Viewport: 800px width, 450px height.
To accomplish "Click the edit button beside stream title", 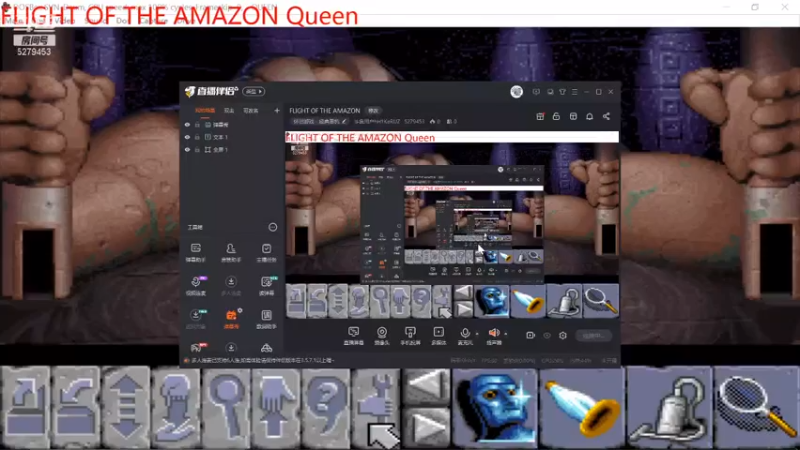I will click(373, 111).
